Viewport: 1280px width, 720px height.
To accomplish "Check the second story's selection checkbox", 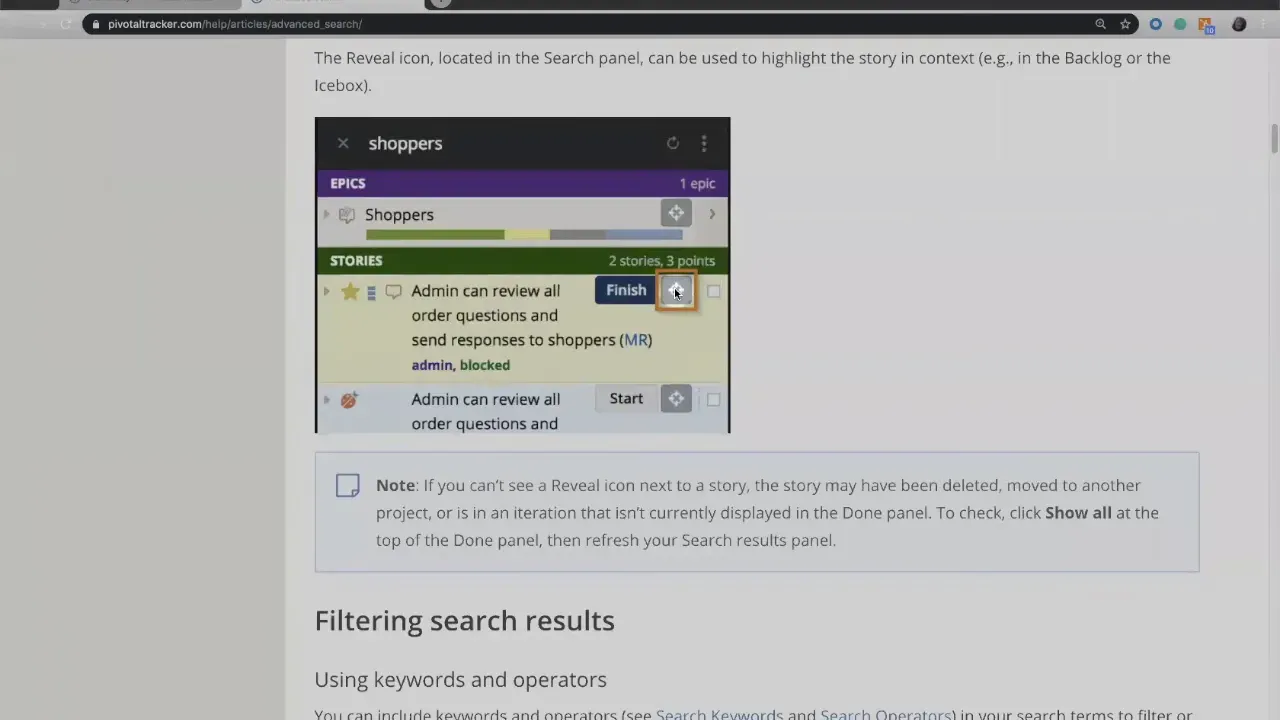I will 714,399.
